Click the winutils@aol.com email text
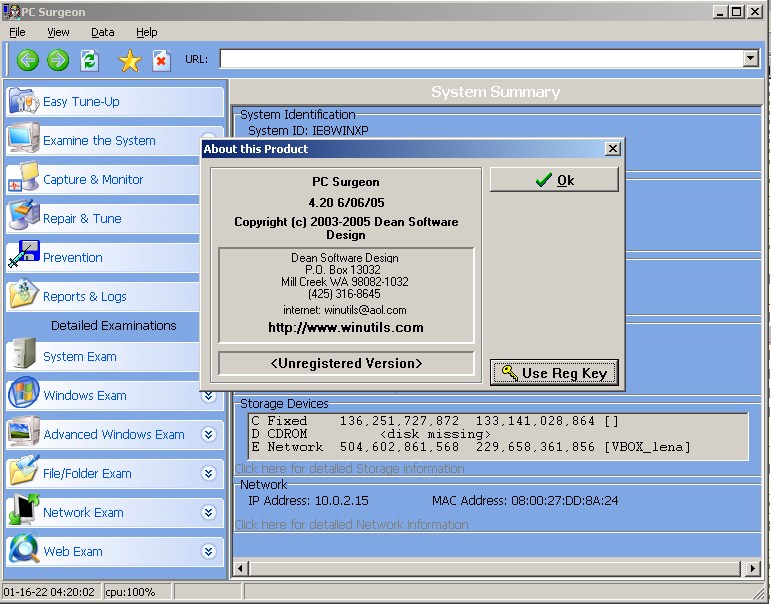Viewport: 771px width, 604px height. click(365, 310)
